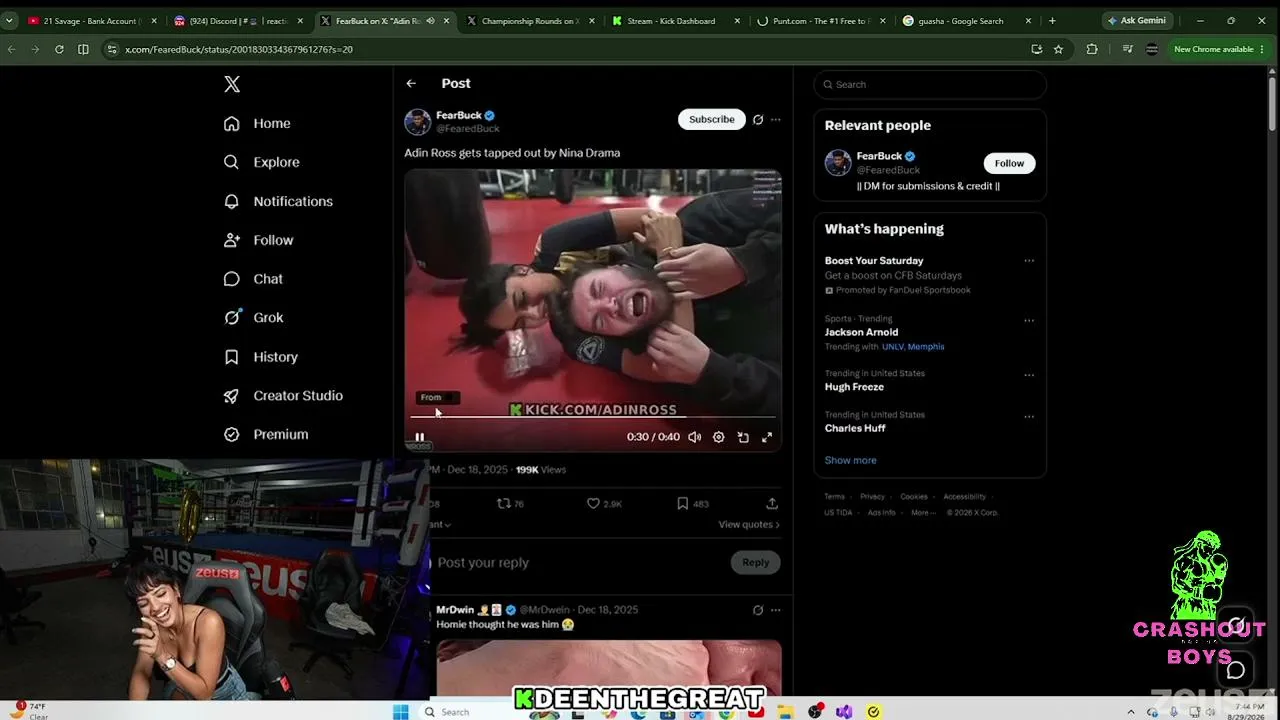Subscribe to FearBuck

point(712,119)
